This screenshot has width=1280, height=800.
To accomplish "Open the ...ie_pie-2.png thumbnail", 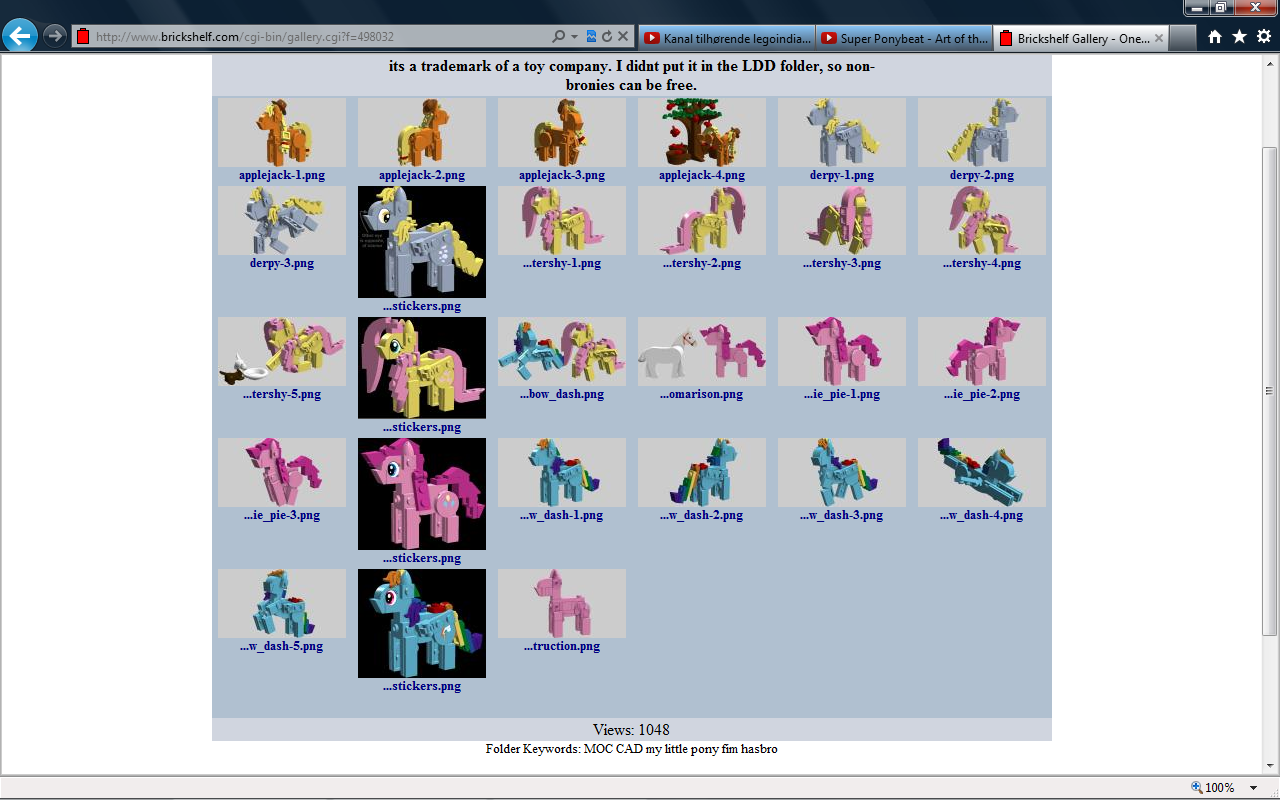I will [x=982, y=351].
